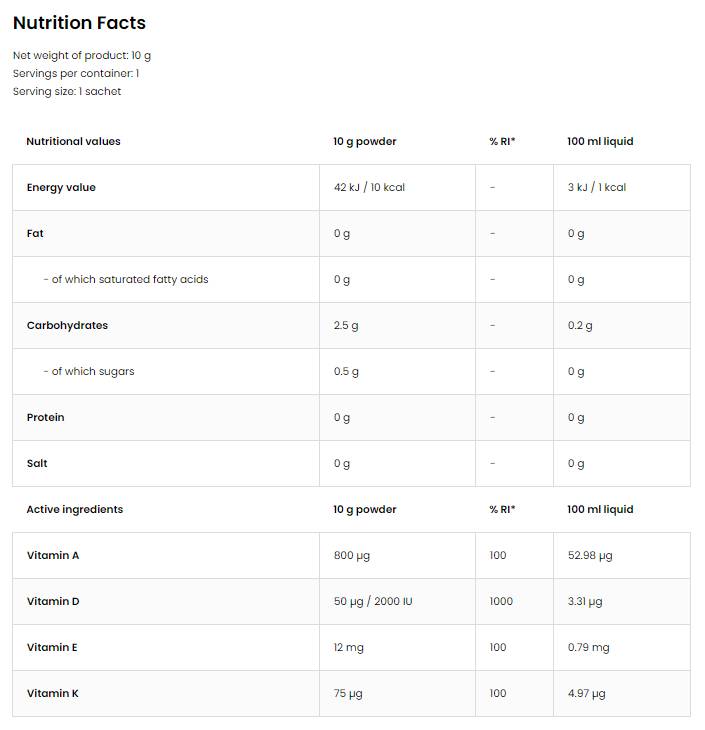Screen dimensions: 705x730
Task: Select the "of which sugars" sub-row
Action: (x=88, y=371)
